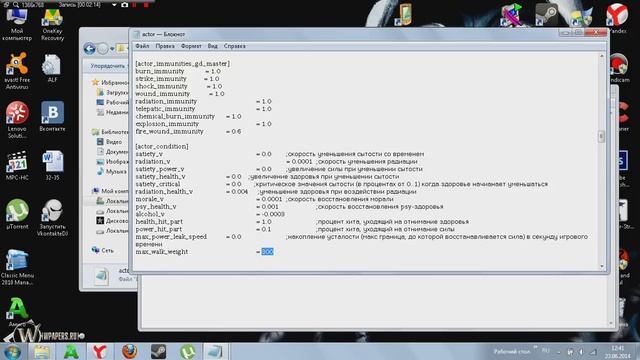
Task: Select Недавние места in Explorer sidebar
Action: pos(113,112)
